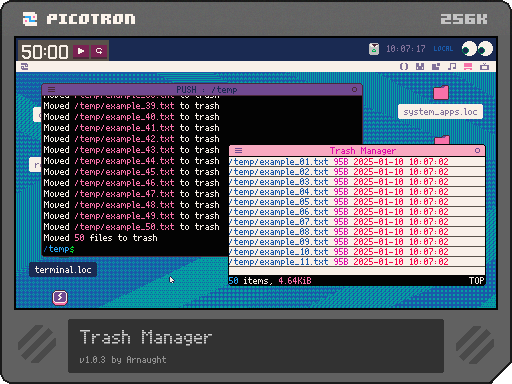This screenshot has height=384, width=512.
Task: Select /temp/example_10.txt in Trash Manager
Action: click(357, 252)
